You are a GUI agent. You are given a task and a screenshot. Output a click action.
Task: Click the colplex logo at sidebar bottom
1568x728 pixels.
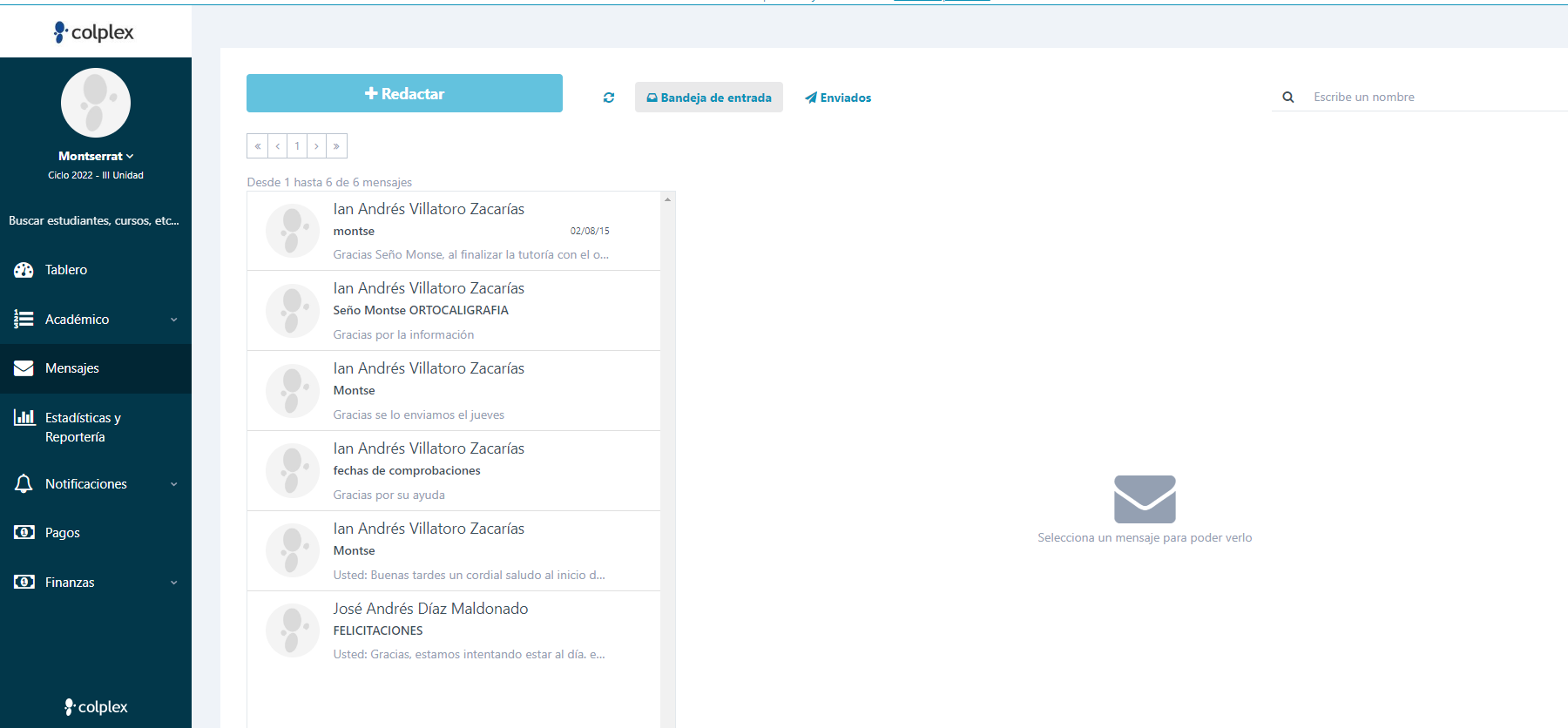click(x=96, y=706)
